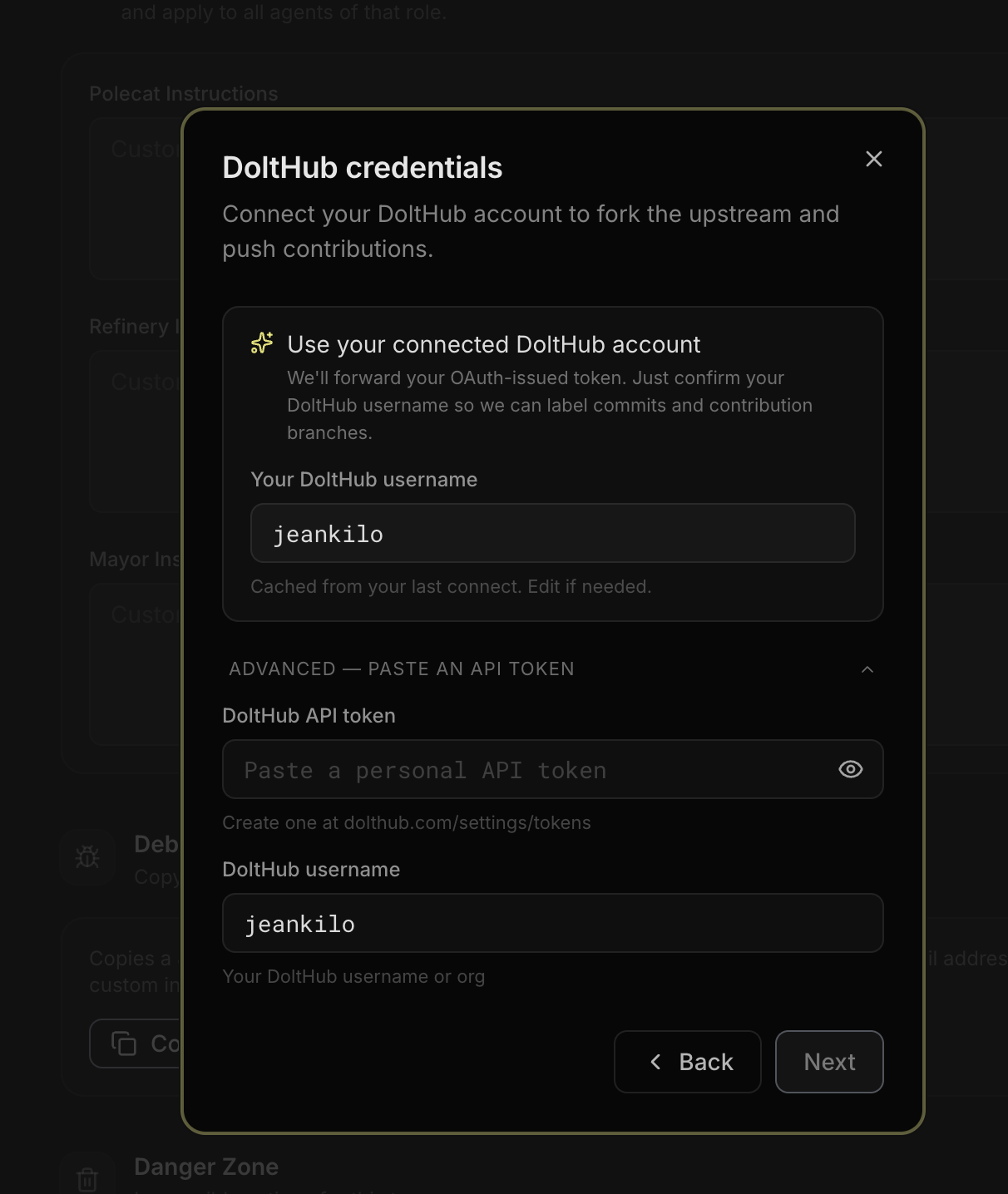
Task: Go back with the Back button
Action: [x=687, y=1062]
